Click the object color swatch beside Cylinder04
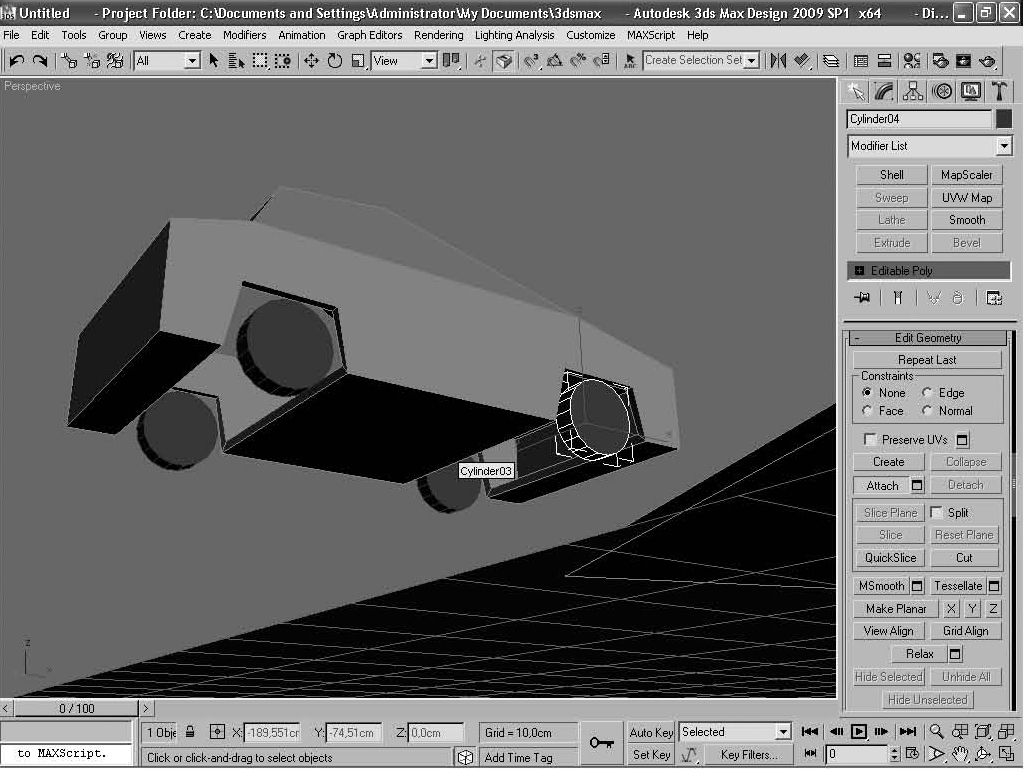The image size is (1024, 769). [x=1004, y=119]
